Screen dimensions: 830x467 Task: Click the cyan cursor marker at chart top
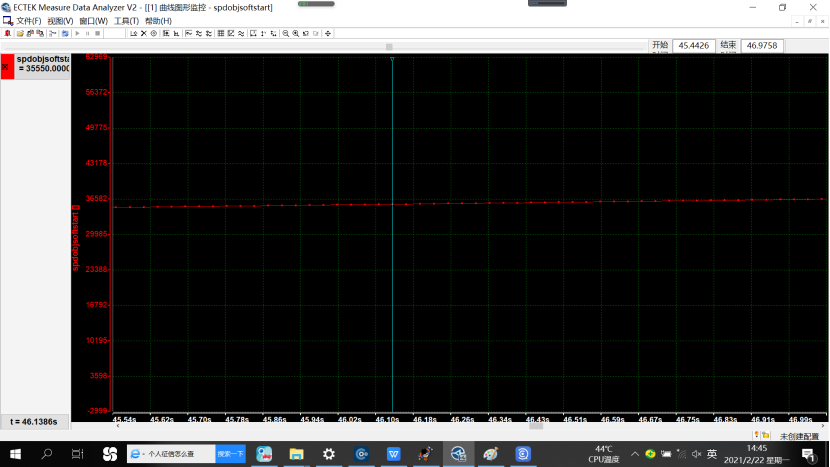tap(392, 59)
